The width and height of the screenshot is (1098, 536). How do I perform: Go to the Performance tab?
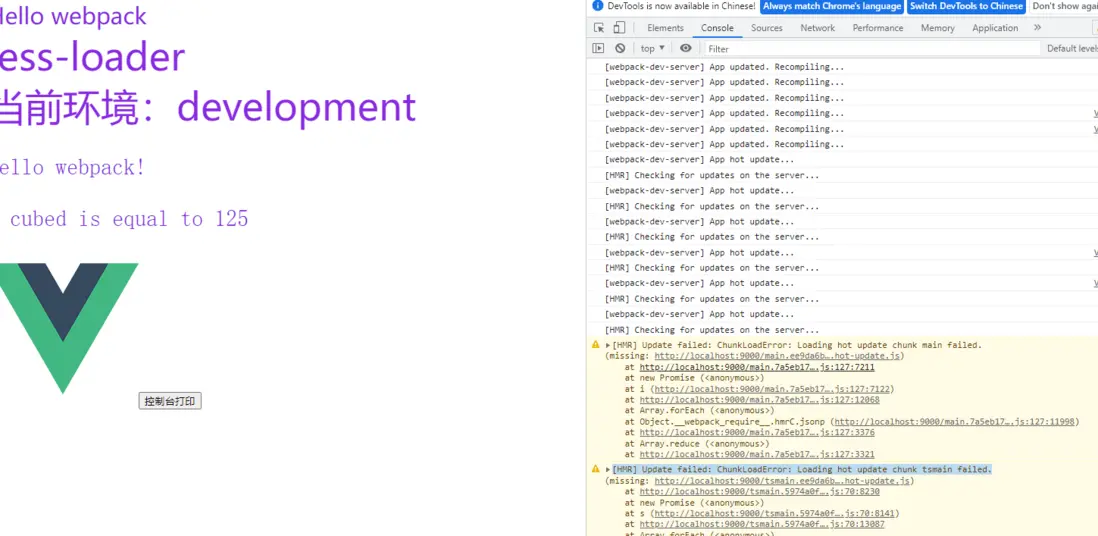click(x=878, y=28)
